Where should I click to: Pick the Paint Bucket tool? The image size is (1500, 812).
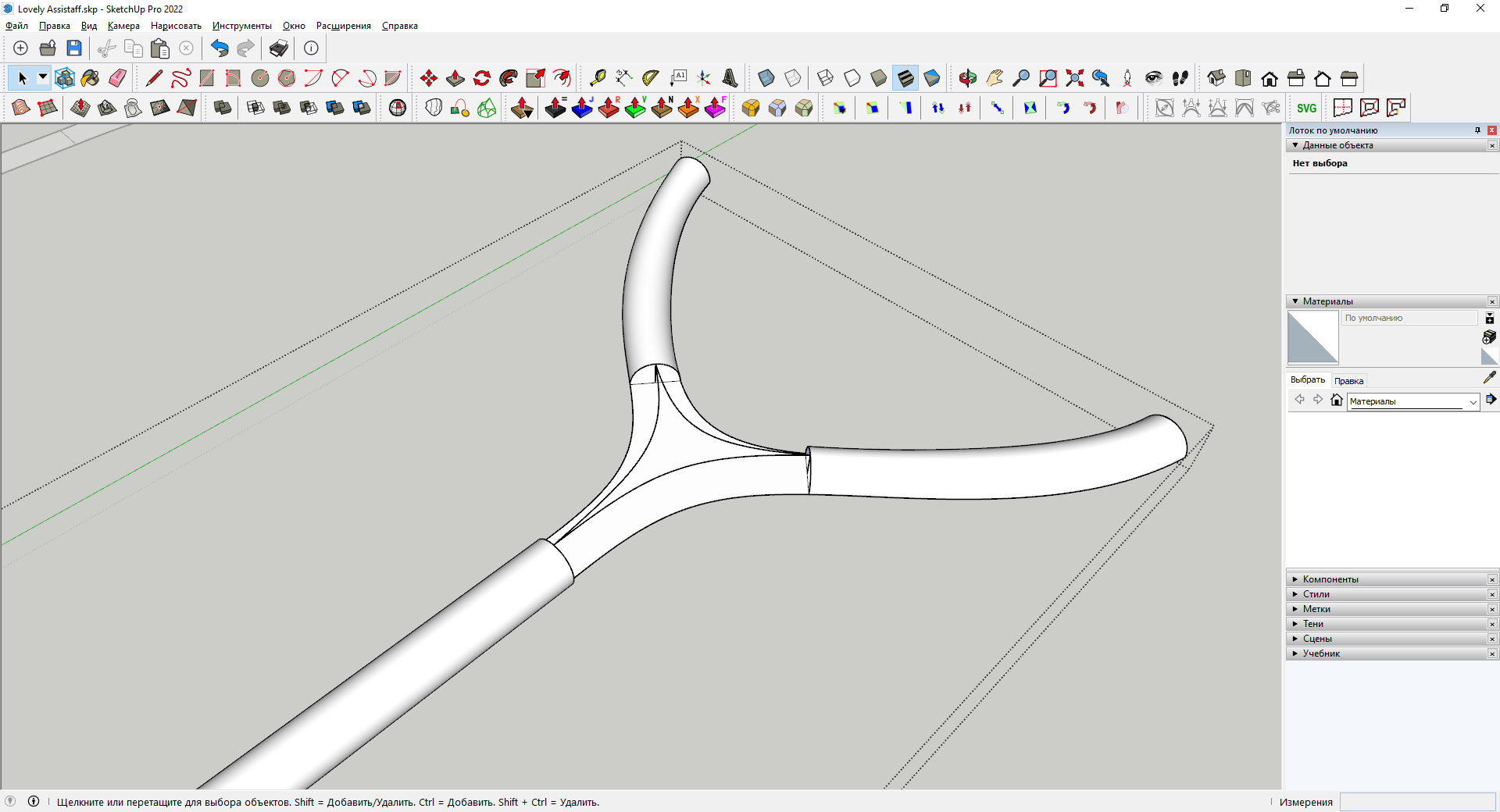[x=91, y=78]
